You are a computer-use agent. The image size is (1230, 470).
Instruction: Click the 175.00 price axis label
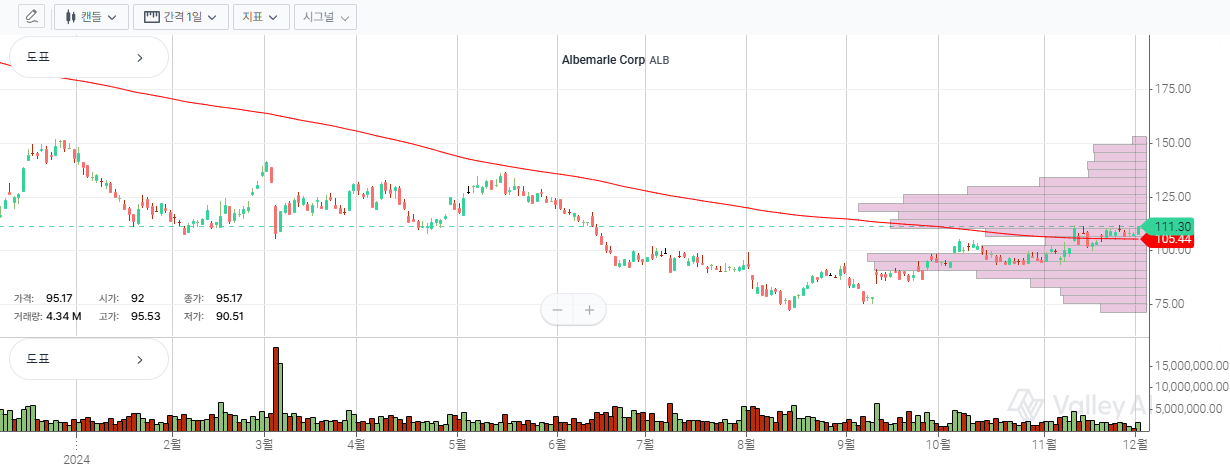[x=1172, y=89]
